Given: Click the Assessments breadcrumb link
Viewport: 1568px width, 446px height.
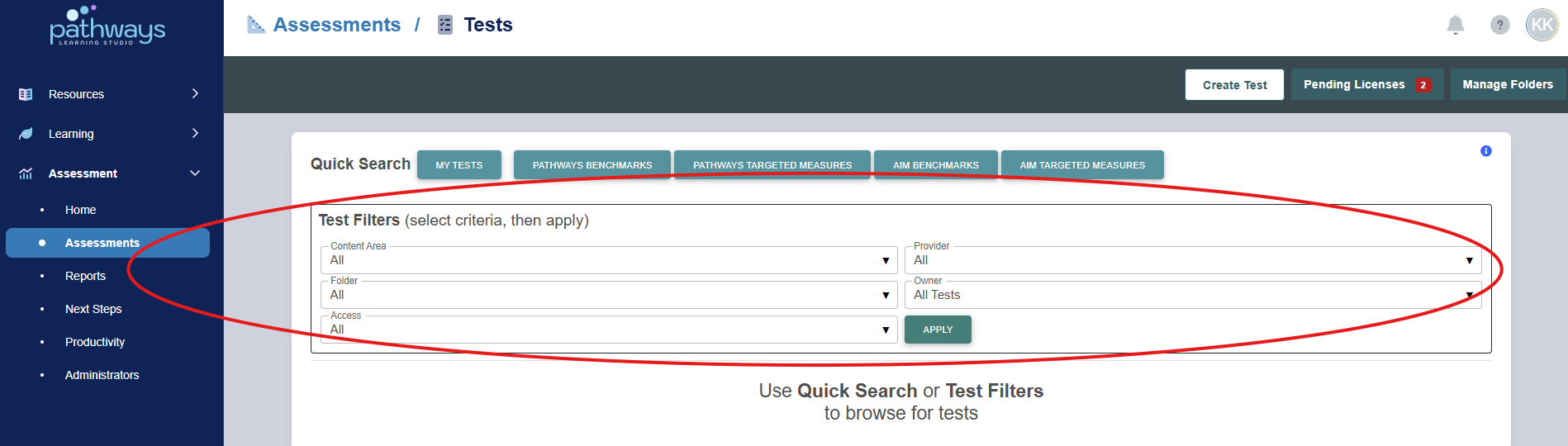Looking at the screenshot, I should 337,25.
